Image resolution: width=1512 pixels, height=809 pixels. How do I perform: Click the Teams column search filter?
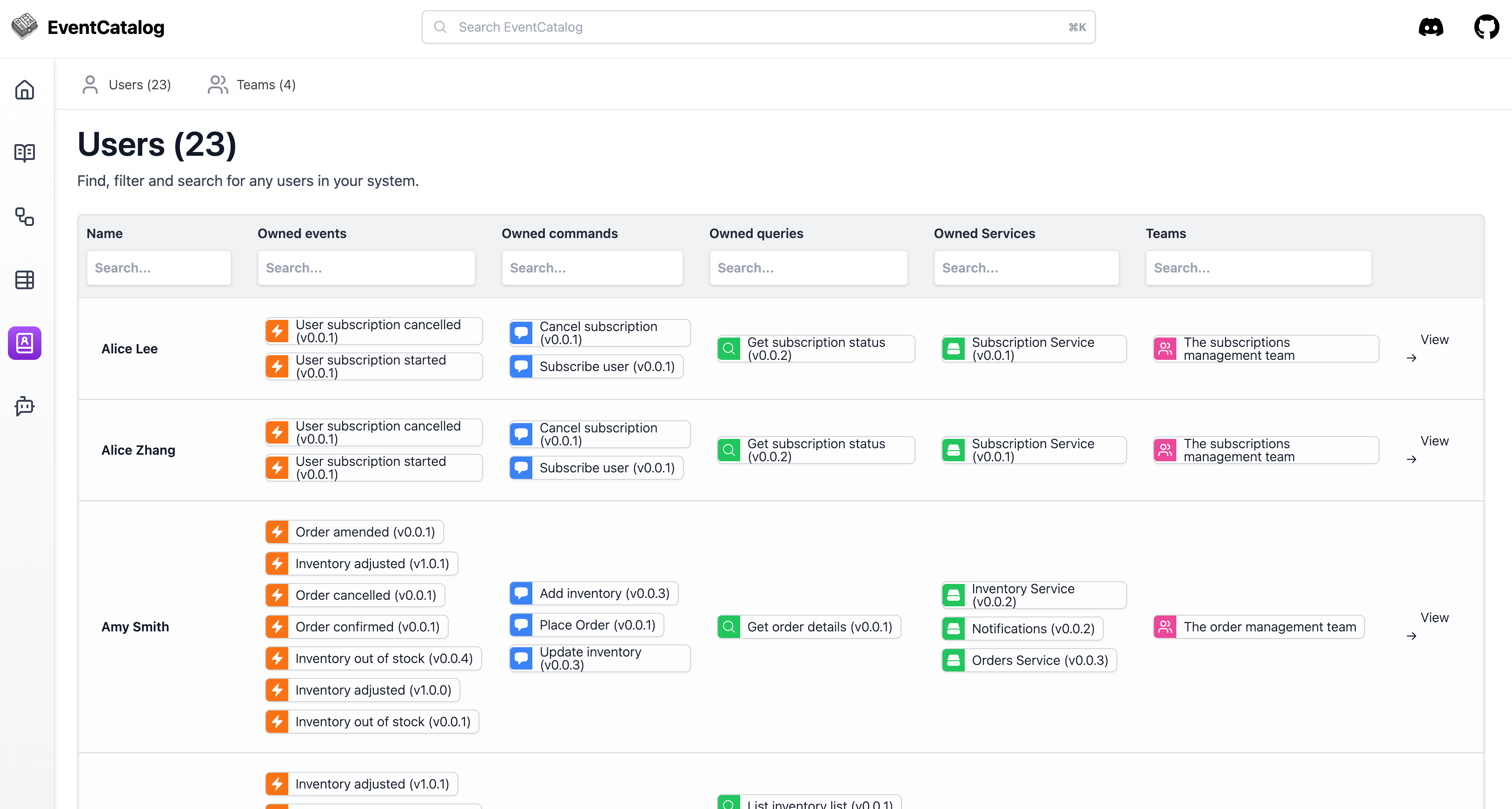tap(1258, 268)
